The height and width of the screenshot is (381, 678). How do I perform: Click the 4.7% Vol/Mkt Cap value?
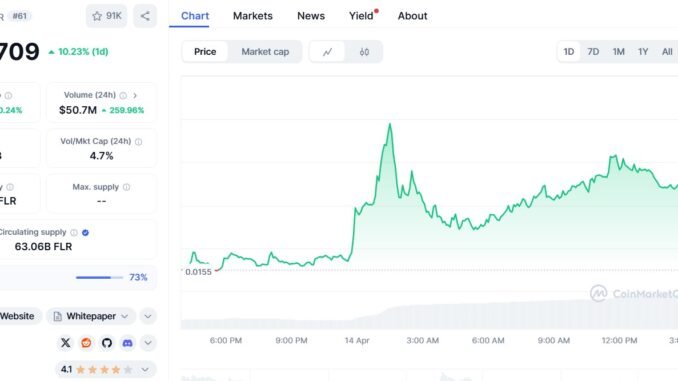pyautogui.click(x=102, y=156)
